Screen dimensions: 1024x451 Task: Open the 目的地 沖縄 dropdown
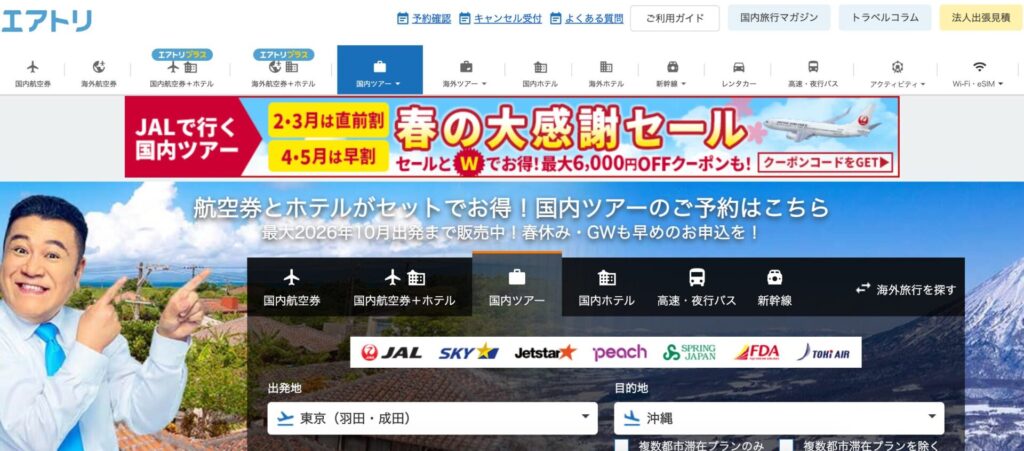pos(779,418)
